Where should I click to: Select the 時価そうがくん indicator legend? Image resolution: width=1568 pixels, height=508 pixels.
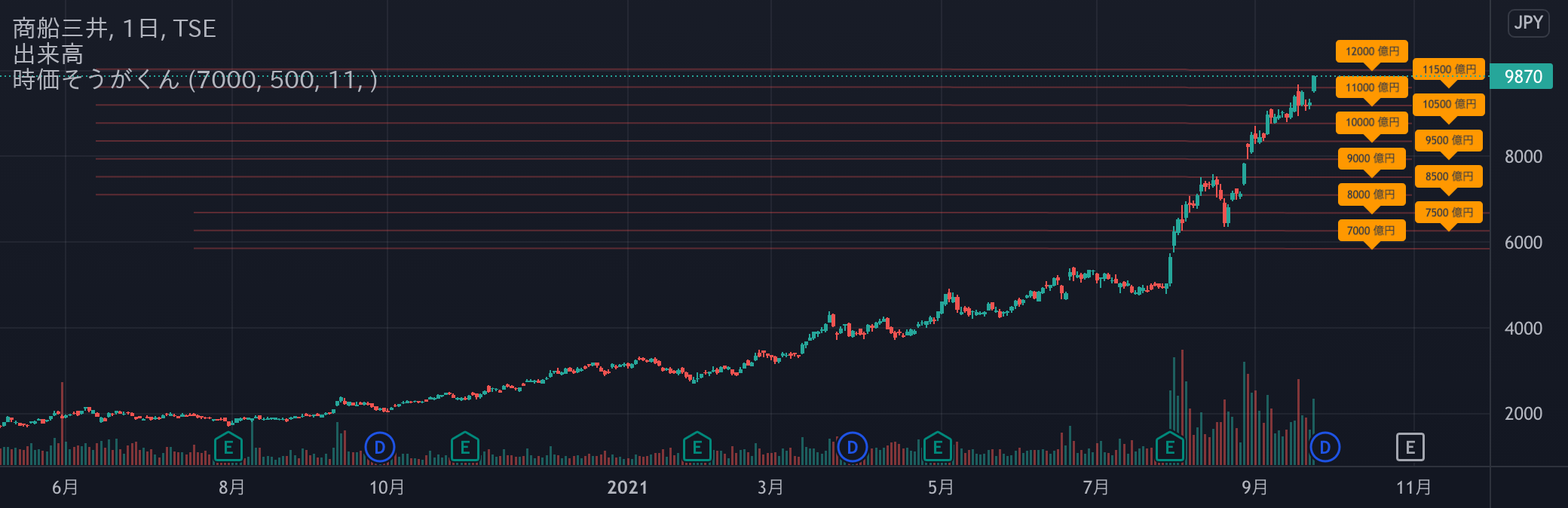tap(195, 79)
